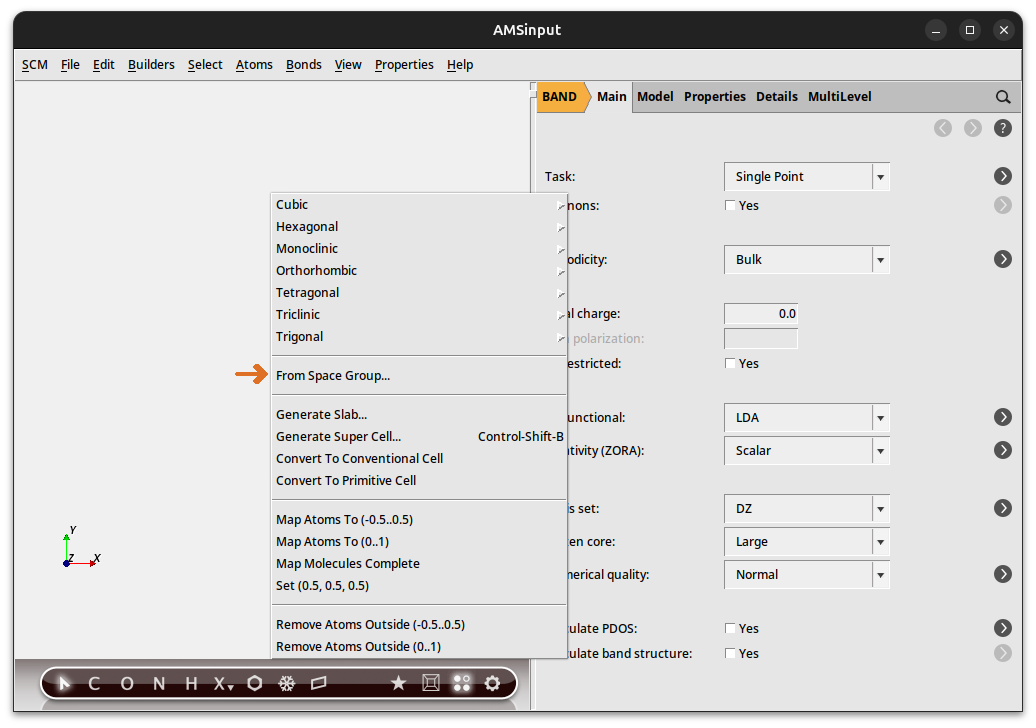Select the pointer arrow tool

65,684
